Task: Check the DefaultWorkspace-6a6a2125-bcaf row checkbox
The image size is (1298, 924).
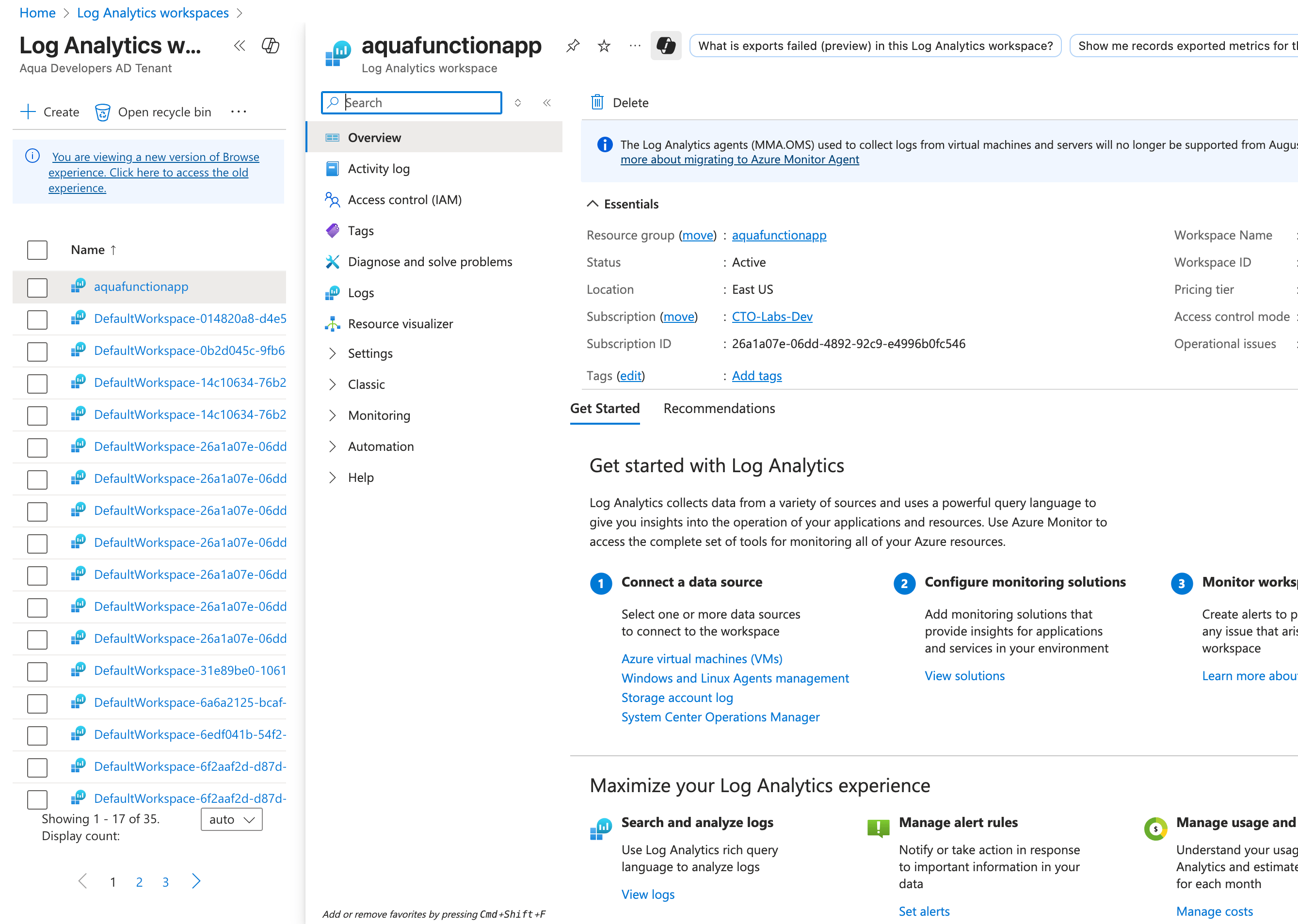Action: pyautogui.click(x=37, y=703)
